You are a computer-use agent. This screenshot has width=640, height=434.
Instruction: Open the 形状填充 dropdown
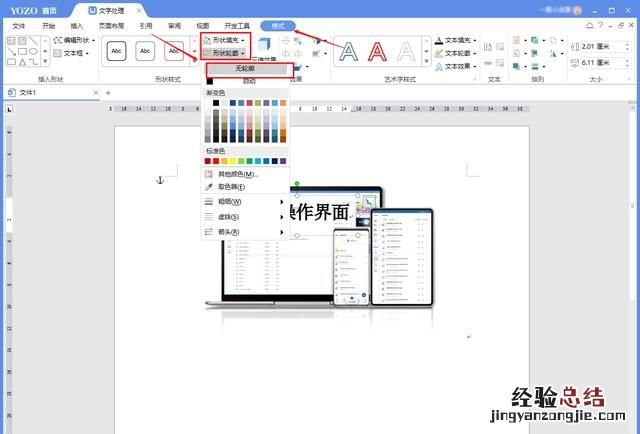pyautogui.click(x=224, y=40)
